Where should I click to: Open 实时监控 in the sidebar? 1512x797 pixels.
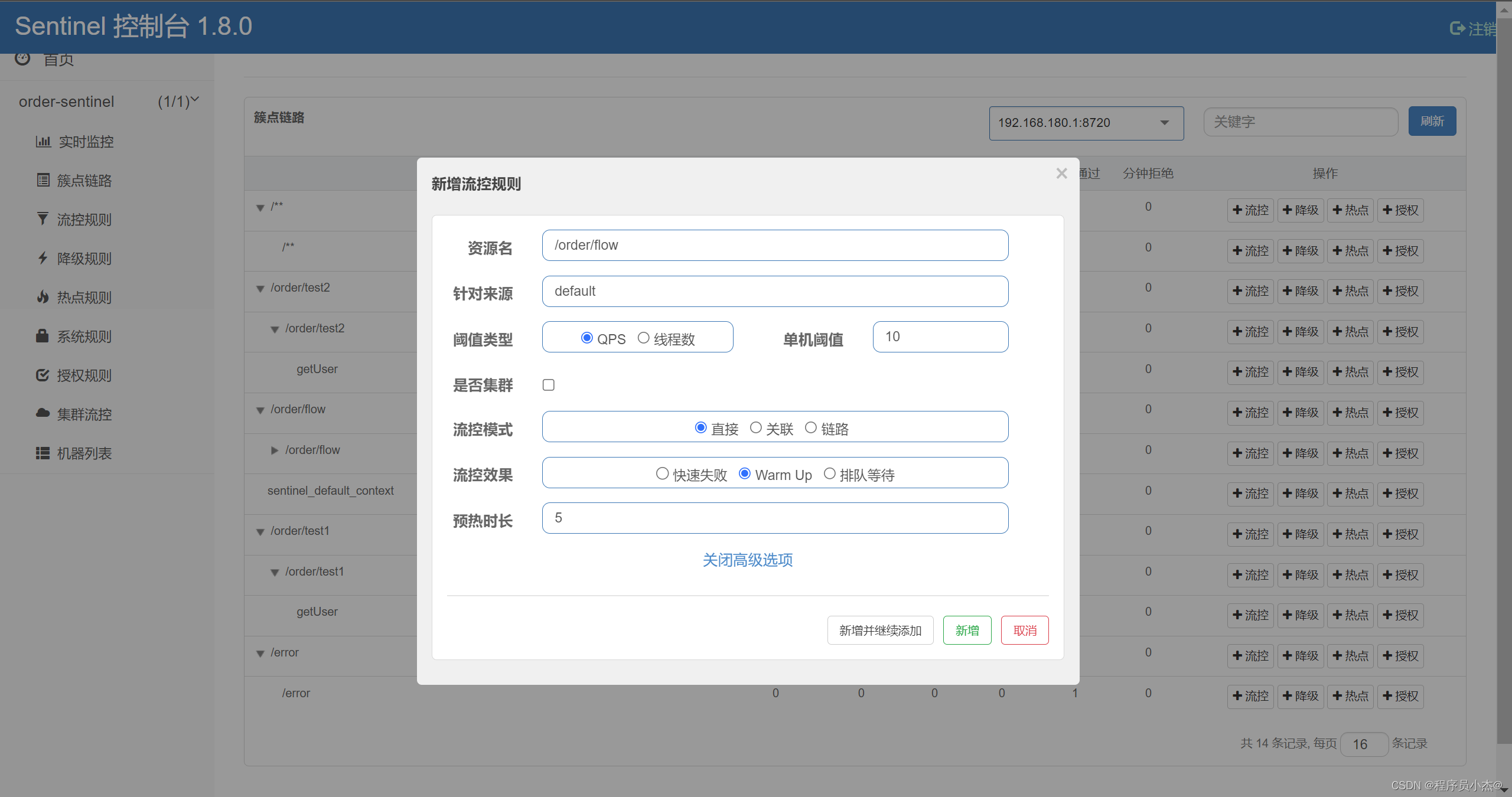click(86, 142)
